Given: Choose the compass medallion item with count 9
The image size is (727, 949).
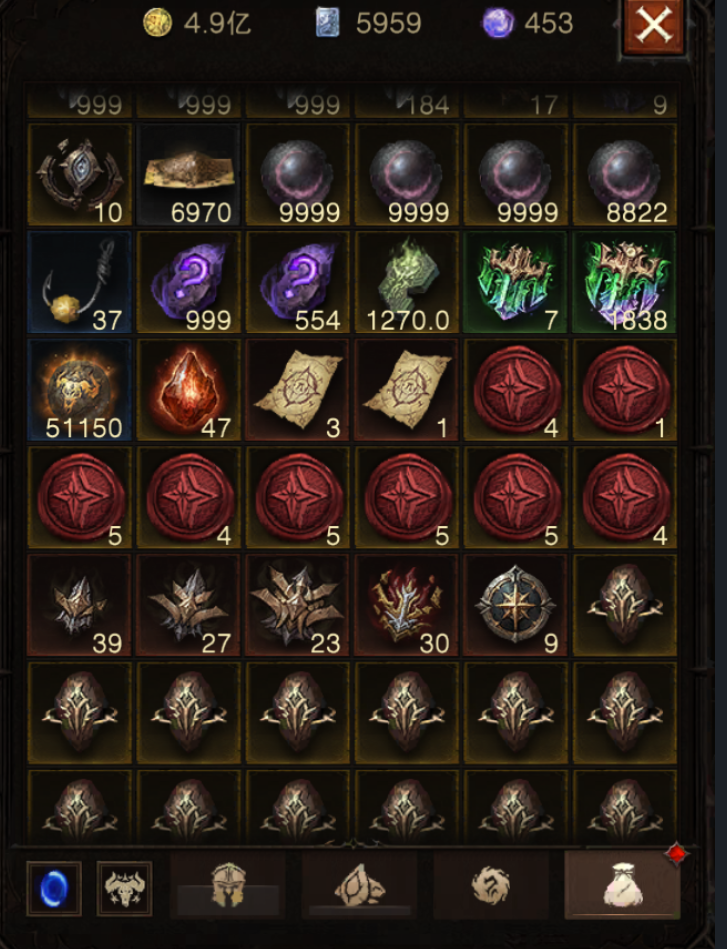Looking at the screenshot, I should click(516, 605).
